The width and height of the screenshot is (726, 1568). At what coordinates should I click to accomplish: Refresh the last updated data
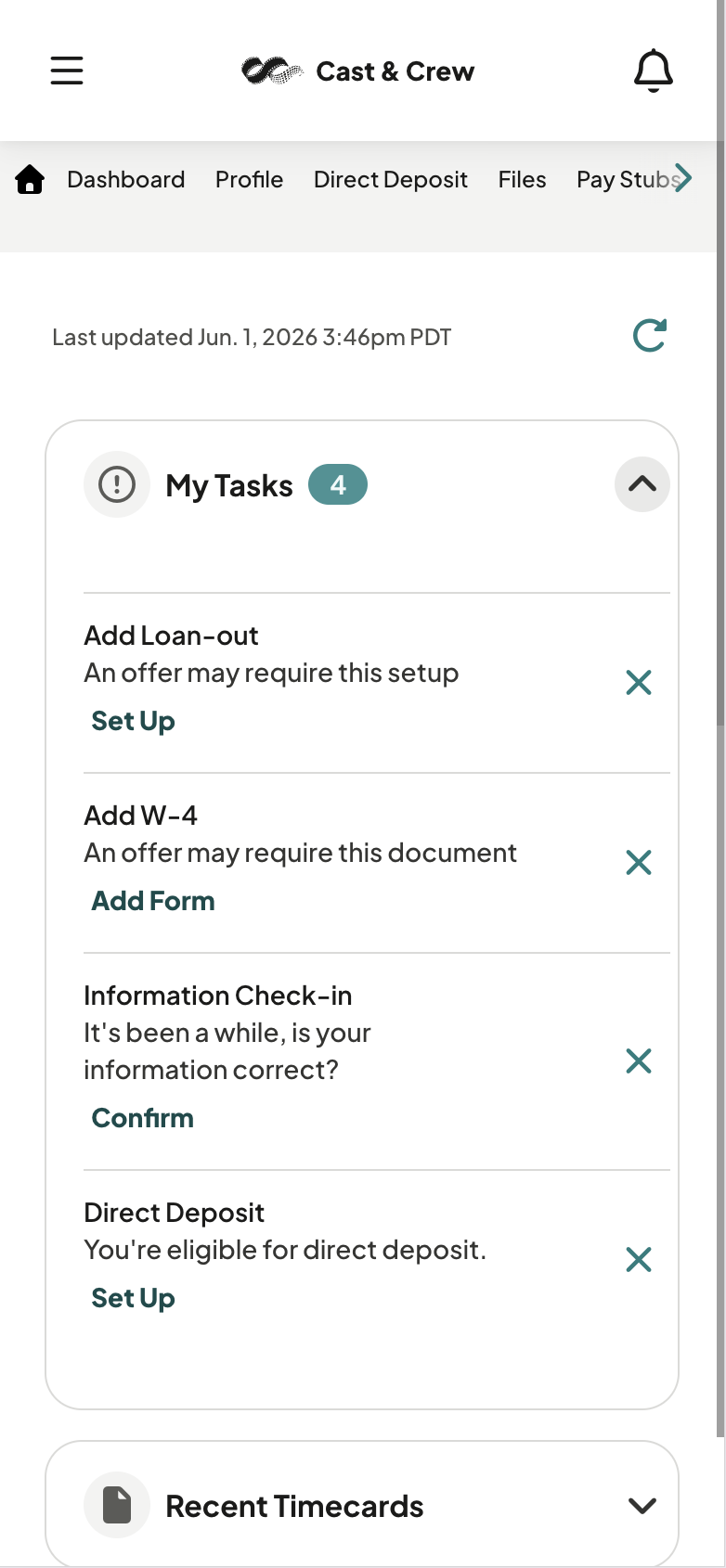pos(650,336)
